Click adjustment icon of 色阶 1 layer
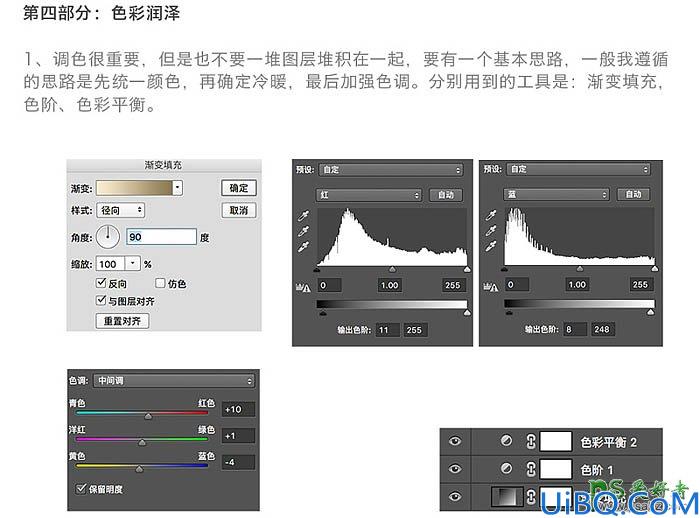Viewport: 700px width, 518px height. 506,468
